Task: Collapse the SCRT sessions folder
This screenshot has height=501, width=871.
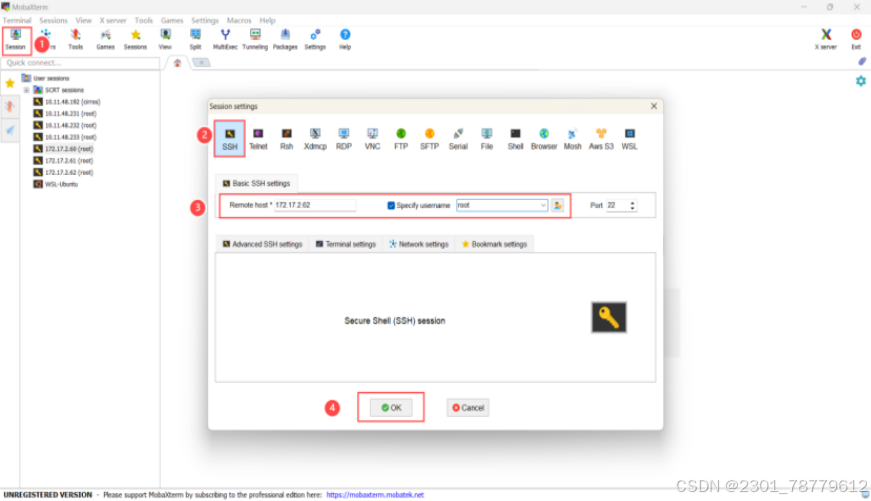Action: pyautogui.click(x=26, y=90)
